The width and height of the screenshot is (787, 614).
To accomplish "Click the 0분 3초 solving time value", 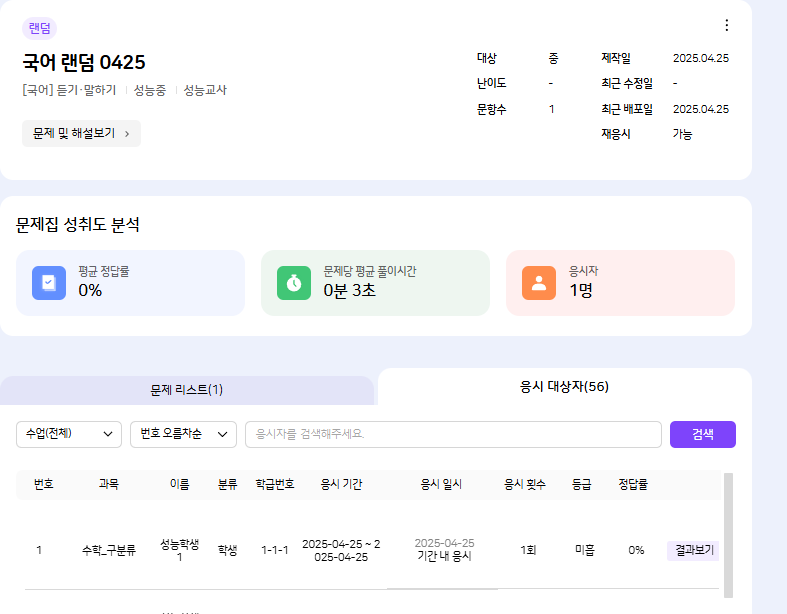I will 349,290.
